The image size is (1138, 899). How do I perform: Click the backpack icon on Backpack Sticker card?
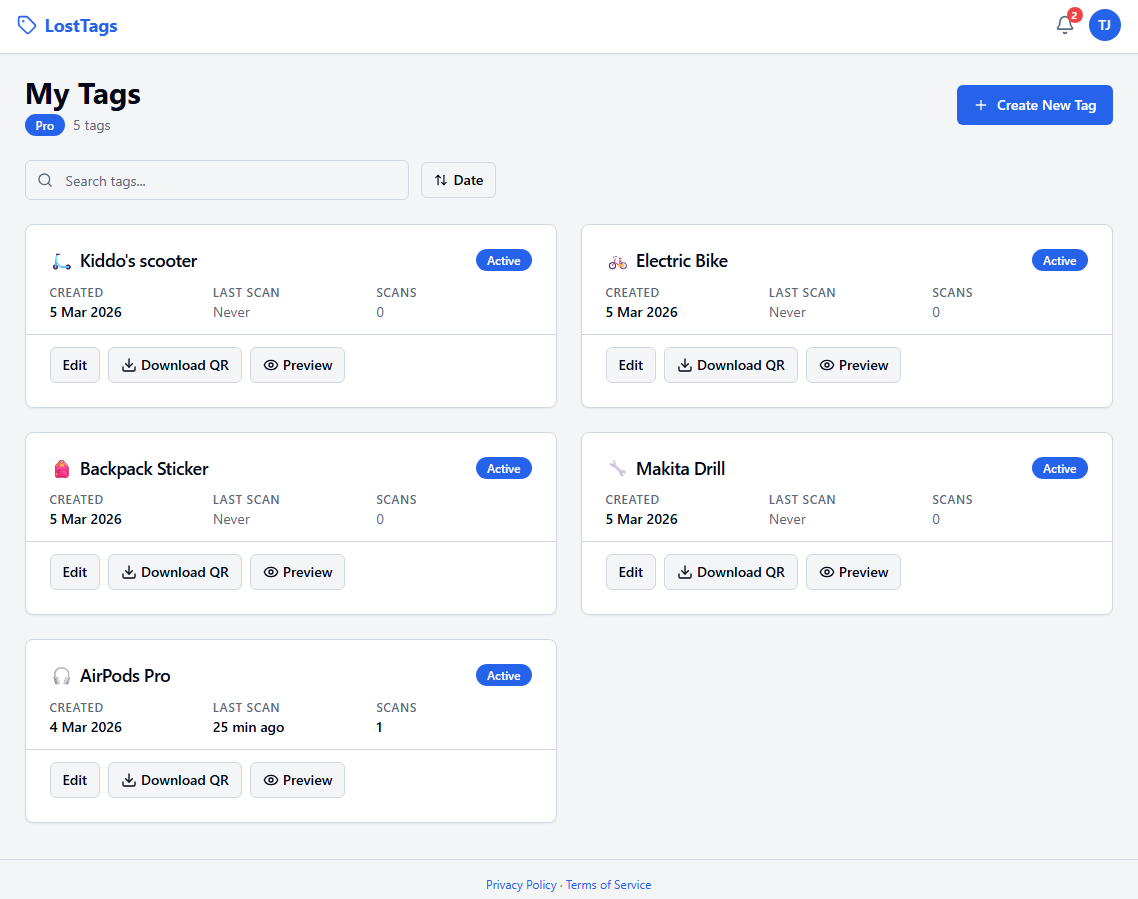coord(61,468)
